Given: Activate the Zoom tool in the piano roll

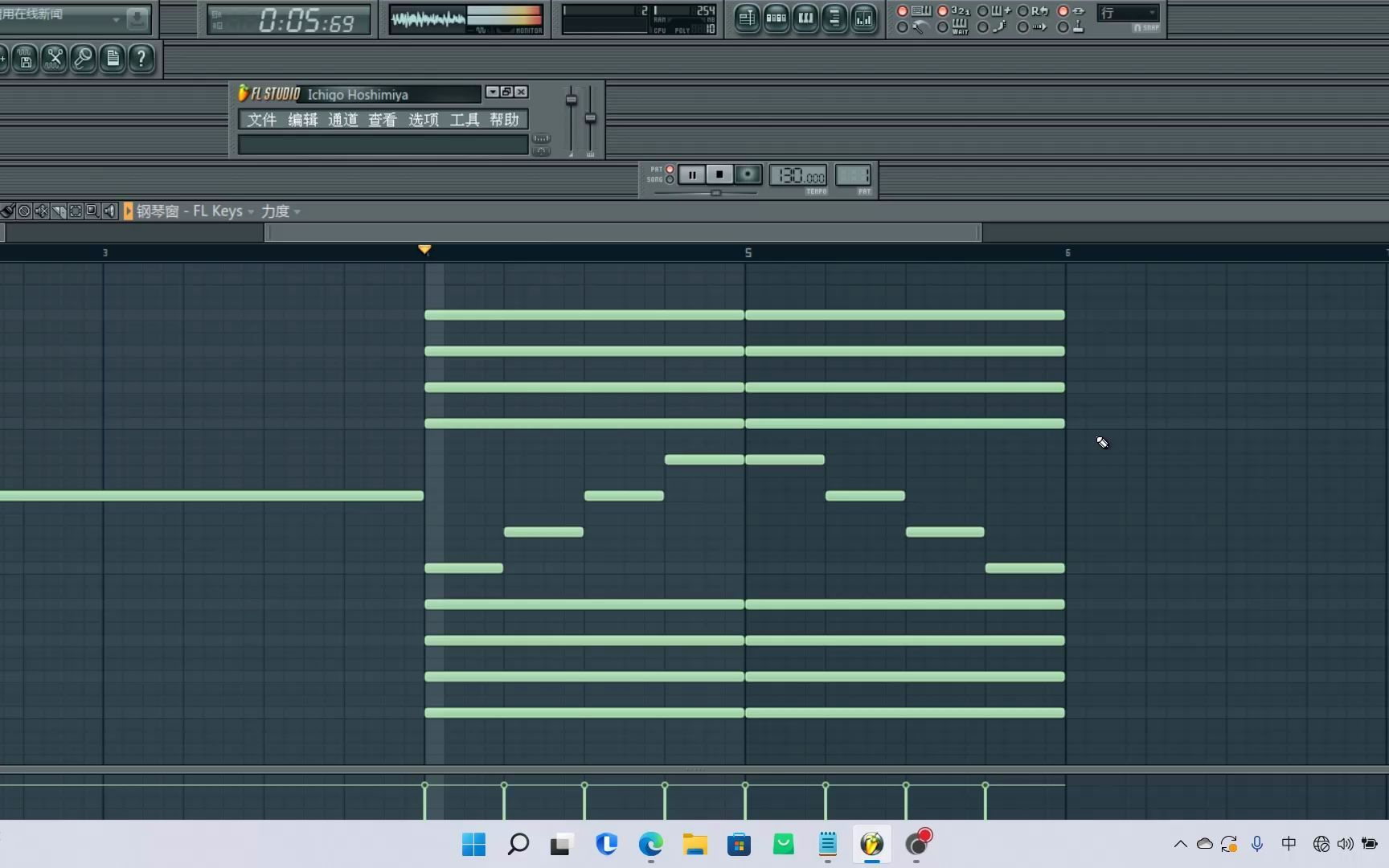Looking at the screenshot, I should tap(92, 211).
